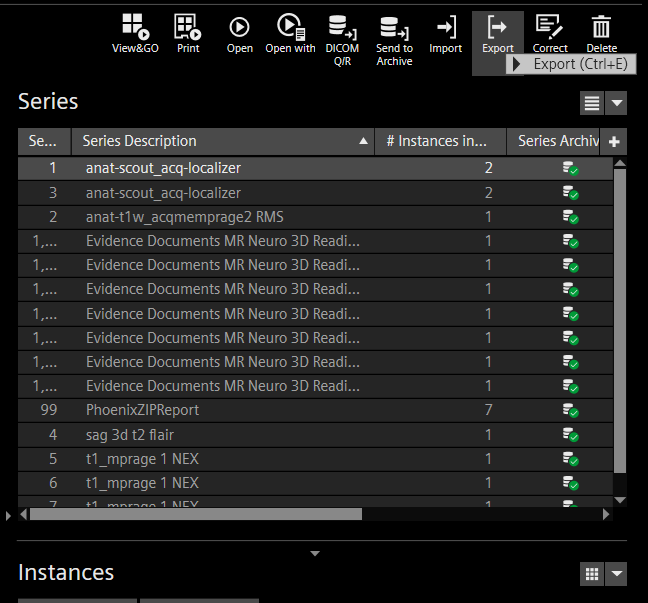648x603 pixels.
Task: Select the sag 3d t2 flair row
Action: pos(315,435)
